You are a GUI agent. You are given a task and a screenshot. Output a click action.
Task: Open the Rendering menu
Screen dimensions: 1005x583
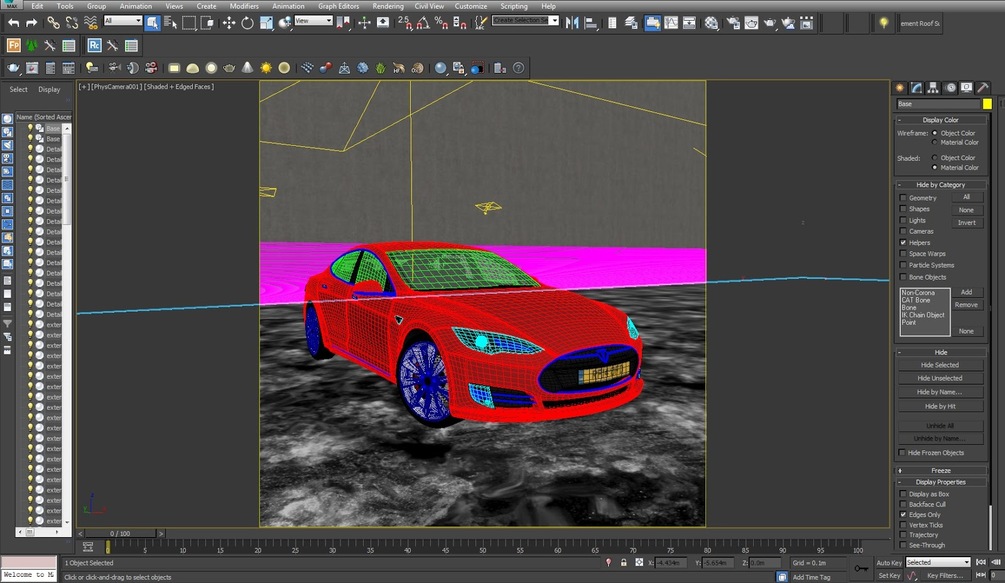click(x=388, y=6)
